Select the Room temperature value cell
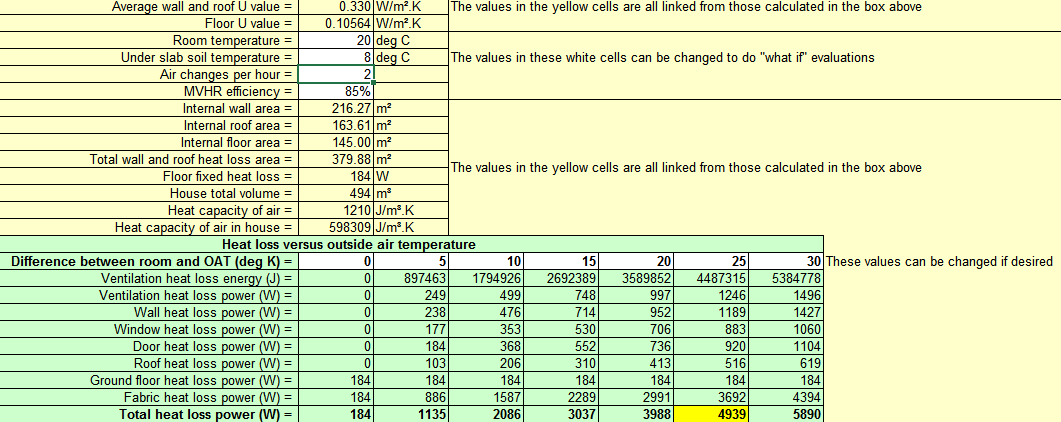1061x422 pixels. (336, 41)
